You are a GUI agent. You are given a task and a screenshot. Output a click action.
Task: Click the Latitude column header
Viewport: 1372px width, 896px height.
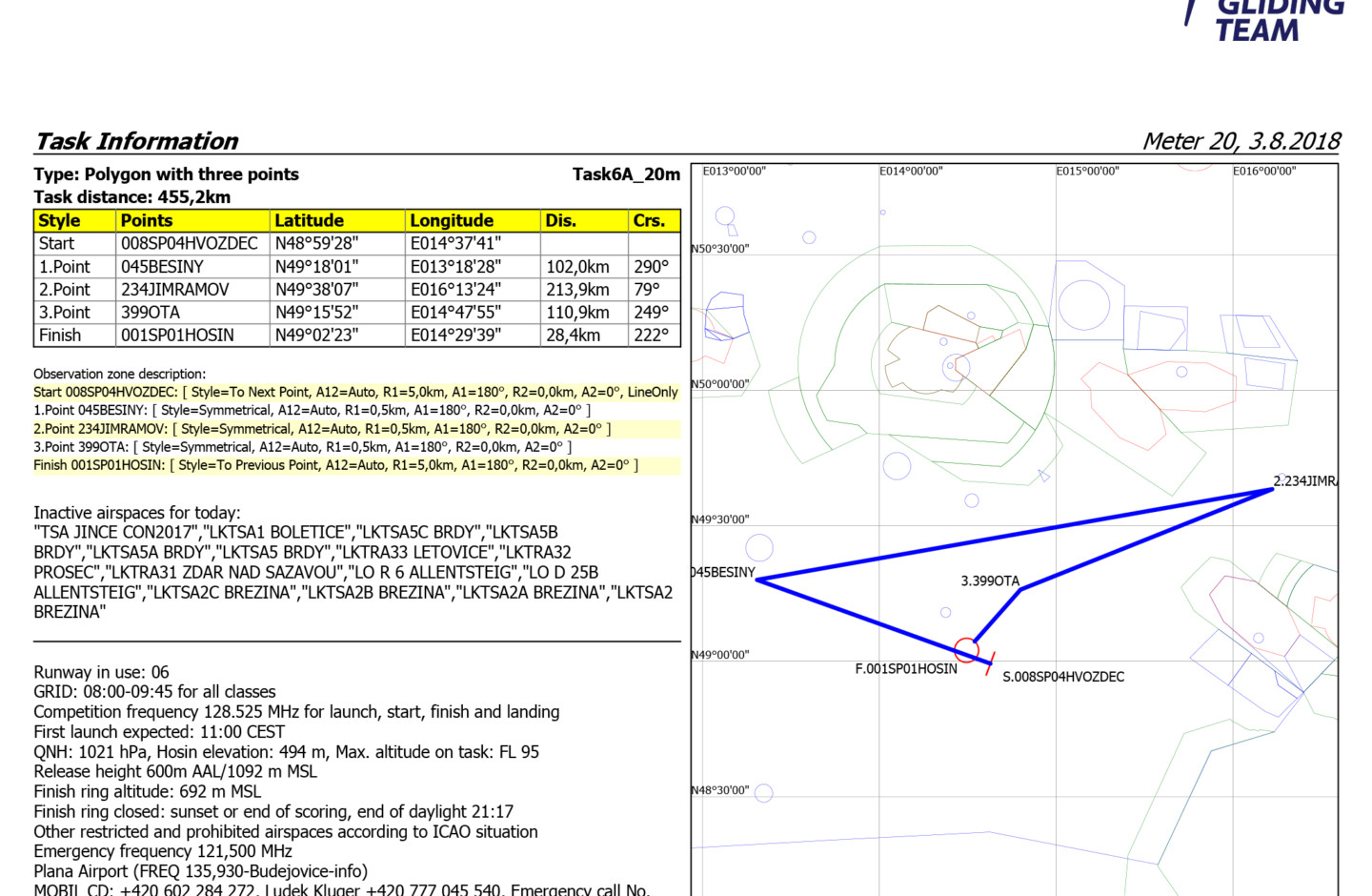tap(310, 220)
